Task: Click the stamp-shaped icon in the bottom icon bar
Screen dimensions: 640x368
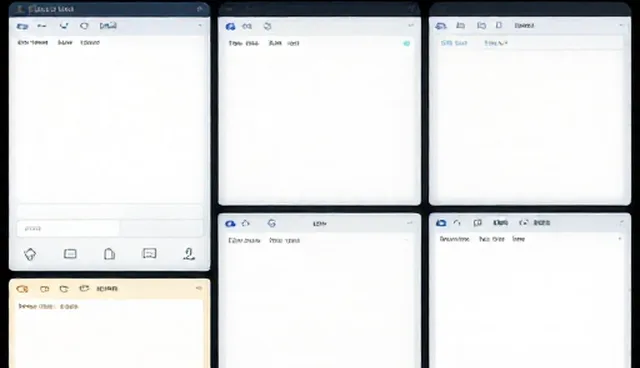Action: [x=189, y=254]
